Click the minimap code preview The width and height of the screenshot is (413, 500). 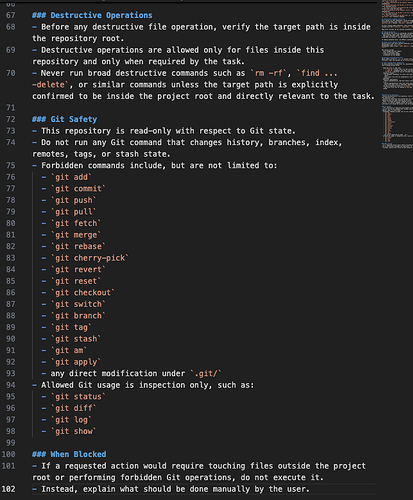pos(397,75)
